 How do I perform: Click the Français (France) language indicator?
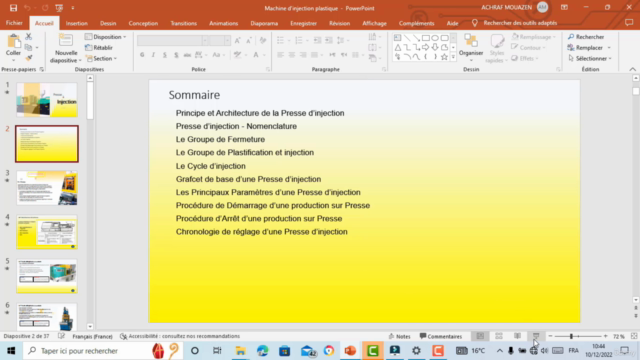tap(92, 336)
